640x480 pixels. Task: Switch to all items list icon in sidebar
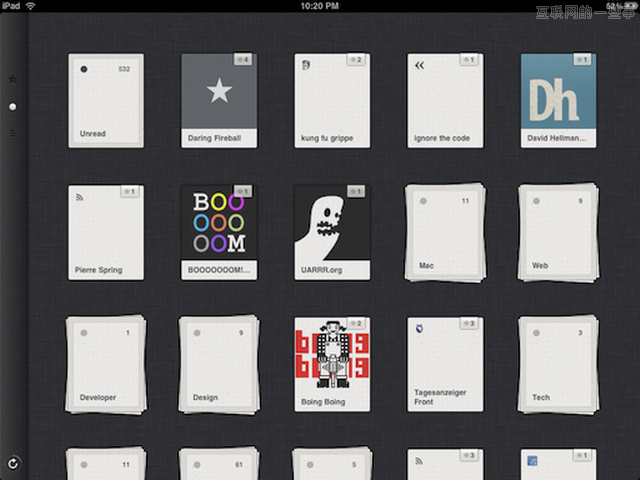(13, 132)
